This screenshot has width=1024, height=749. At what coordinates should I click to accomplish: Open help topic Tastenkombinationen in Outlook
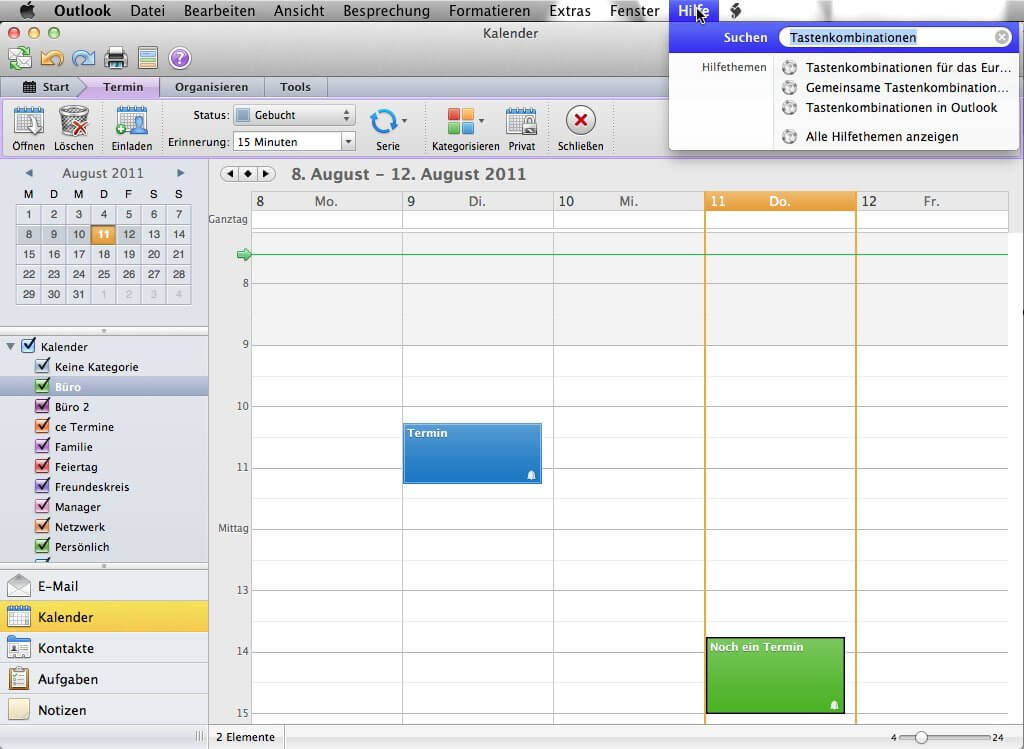pyautogui.click(x=901, y=107)
